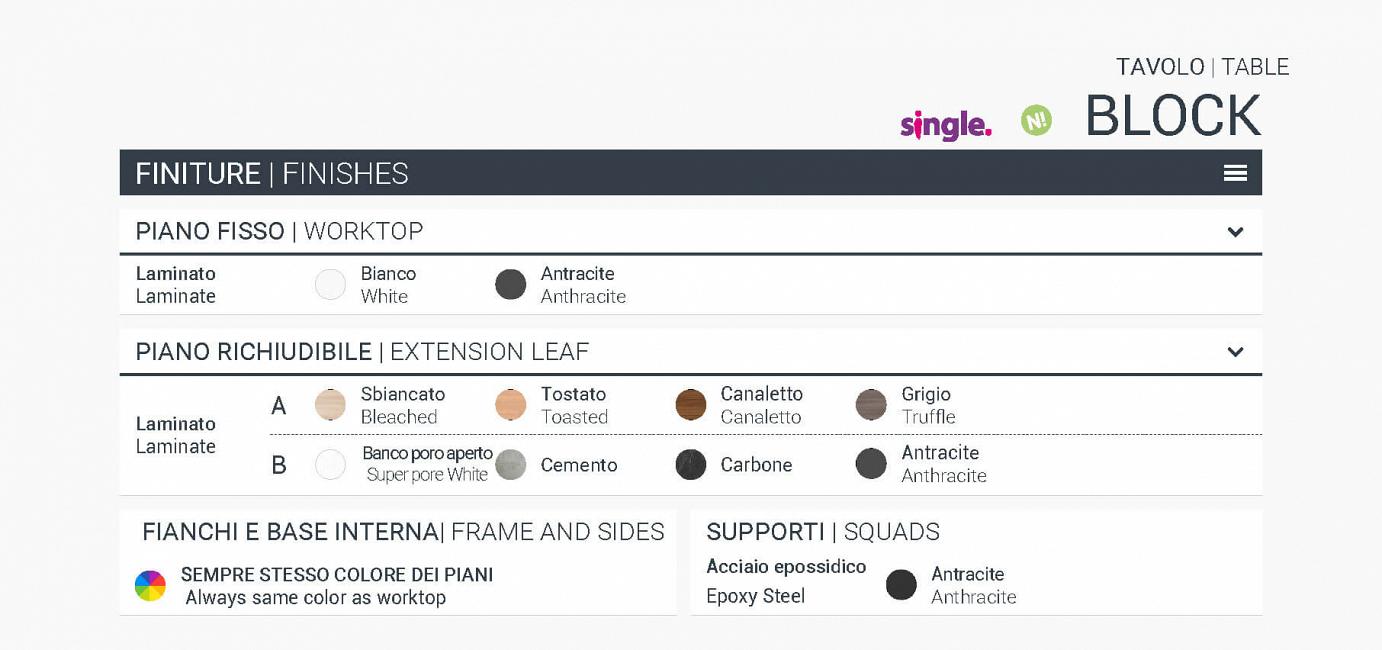The width and height of the screenshot is (1382, 650).
Task: Click the single. brand logo
Action: (945, 125)
